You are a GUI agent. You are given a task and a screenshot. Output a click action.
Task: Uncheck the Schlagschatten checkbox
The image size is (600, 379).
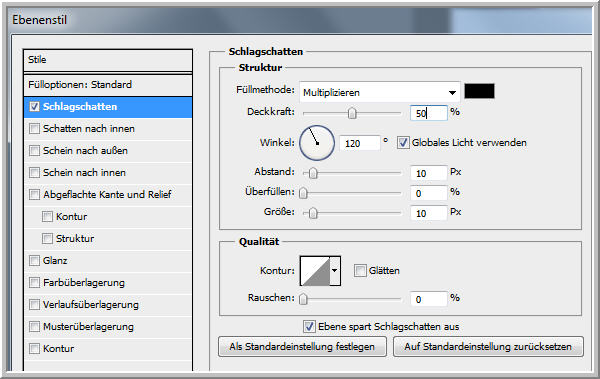coord(34,106)
